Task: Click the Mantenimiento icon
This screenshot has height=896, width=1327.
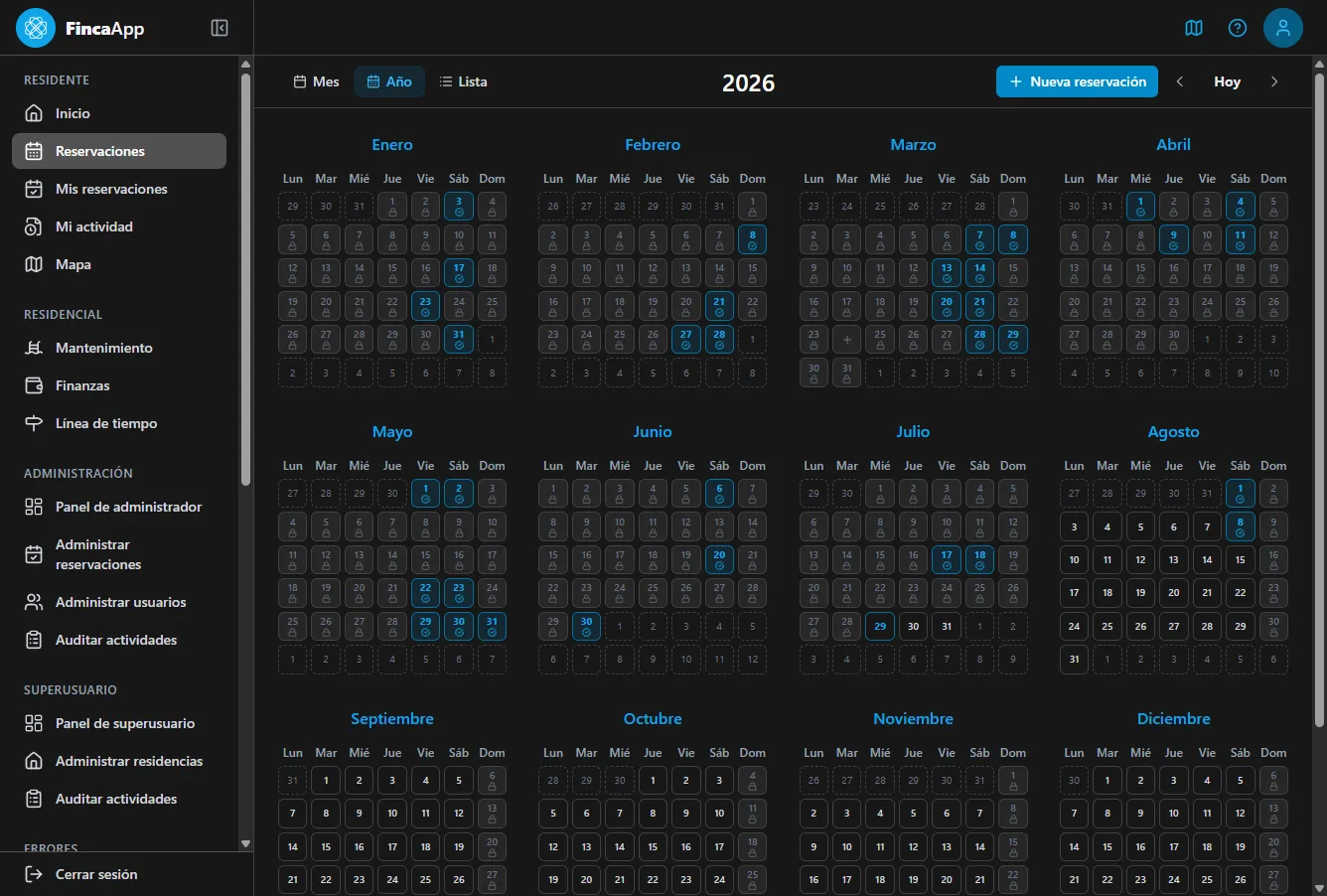Action: coord(34,348)
